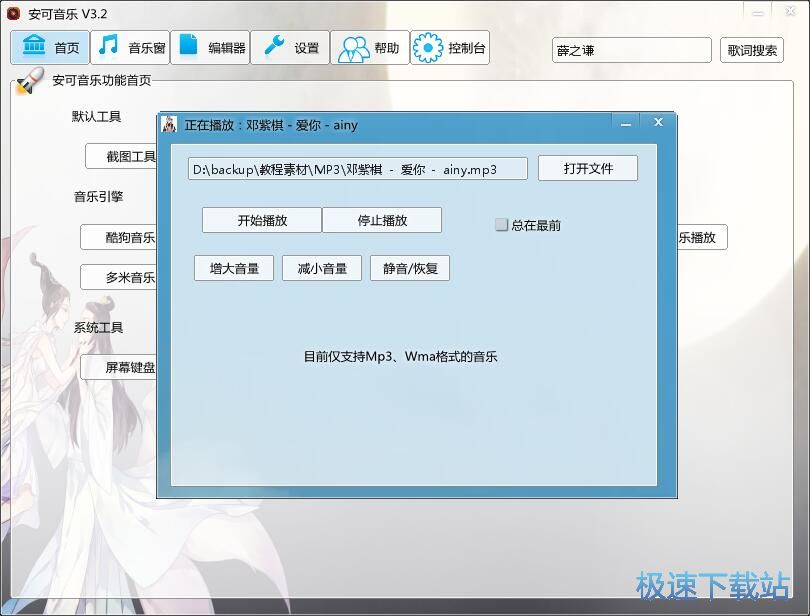The width and height of the screenshot is (810, 616).
Task: Toggle mute with 静音/恢复
Action: 410,268
